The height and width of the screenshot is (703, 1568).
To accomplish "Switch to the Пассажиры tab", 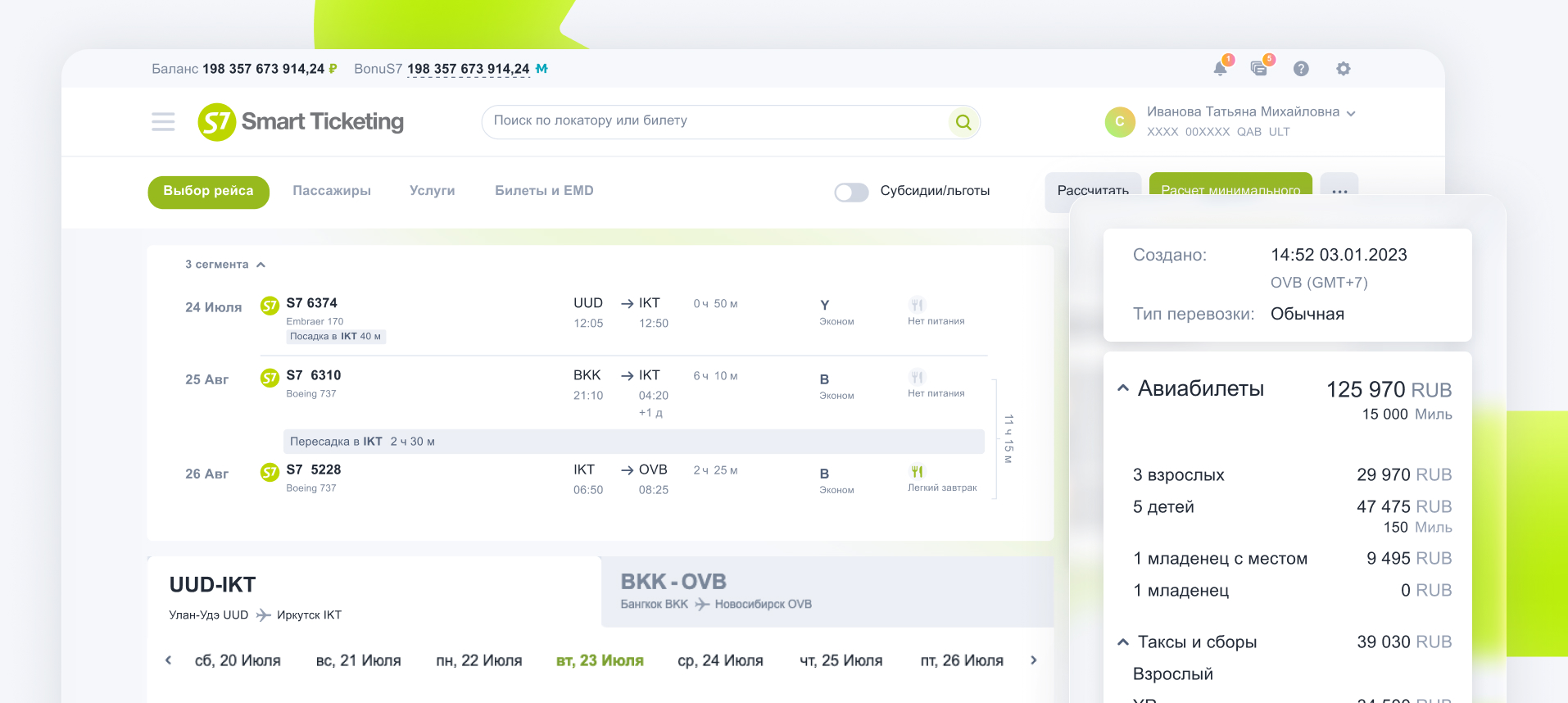I will 332,191.
